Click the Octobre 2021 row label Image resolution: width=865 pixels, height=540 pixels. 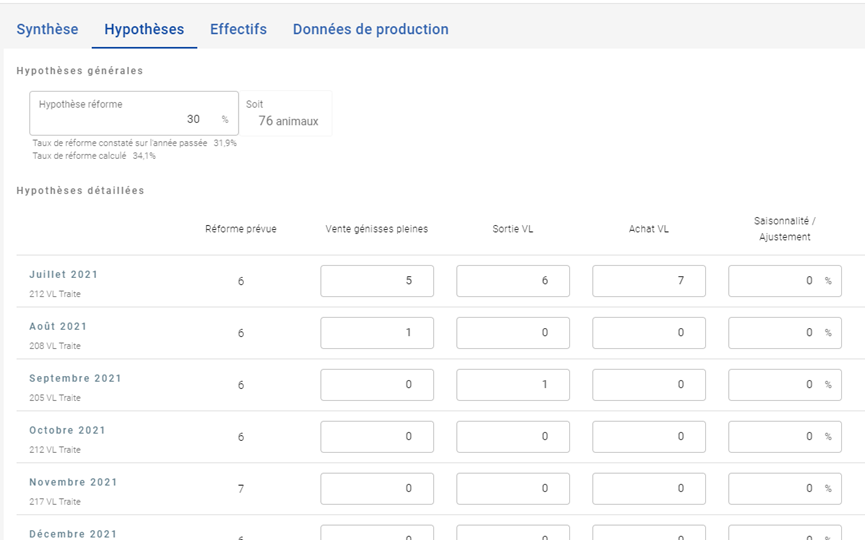(67, 430)
